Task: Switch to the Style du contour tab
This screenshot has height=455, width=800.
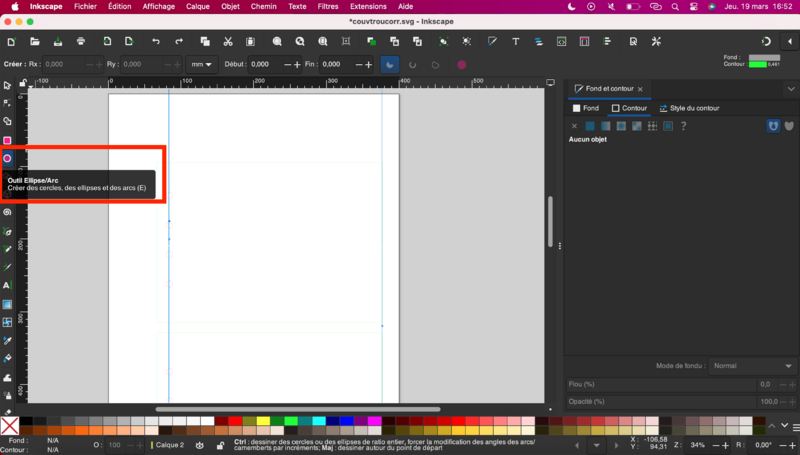Action: click(x=689, y=108)
